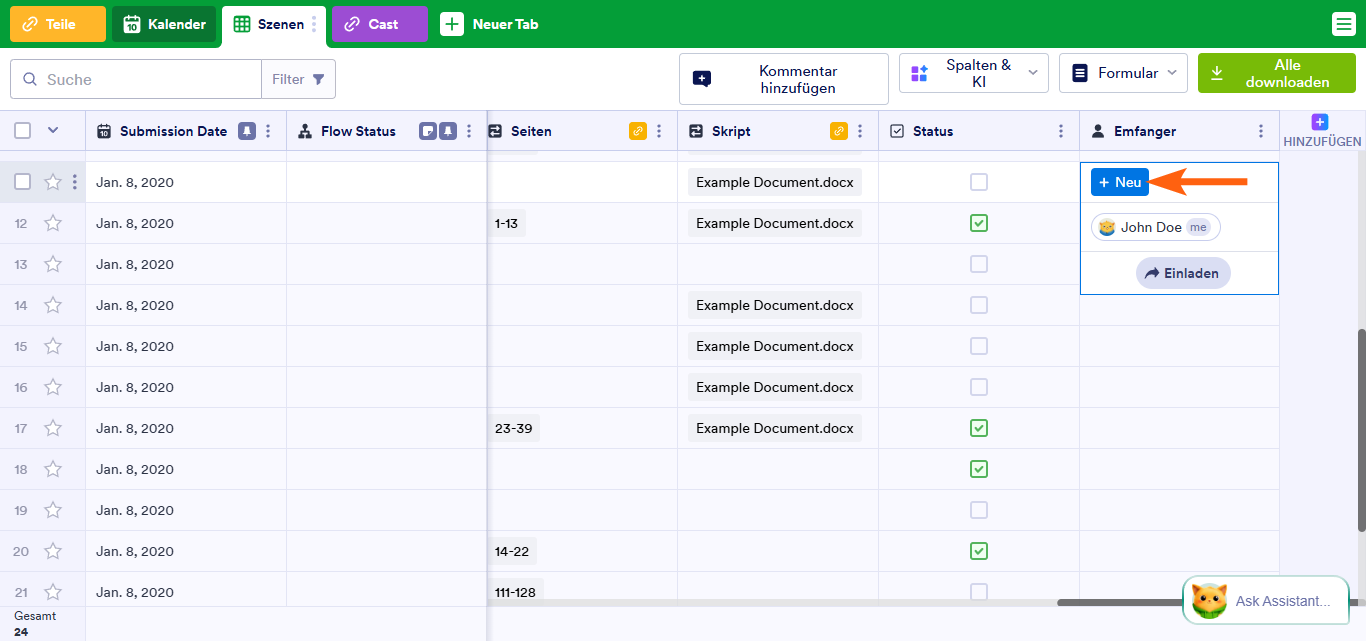Uncheck the Status checkbox in row 12
Screen dimensions: 1366x641
click(x=979, y=223)
